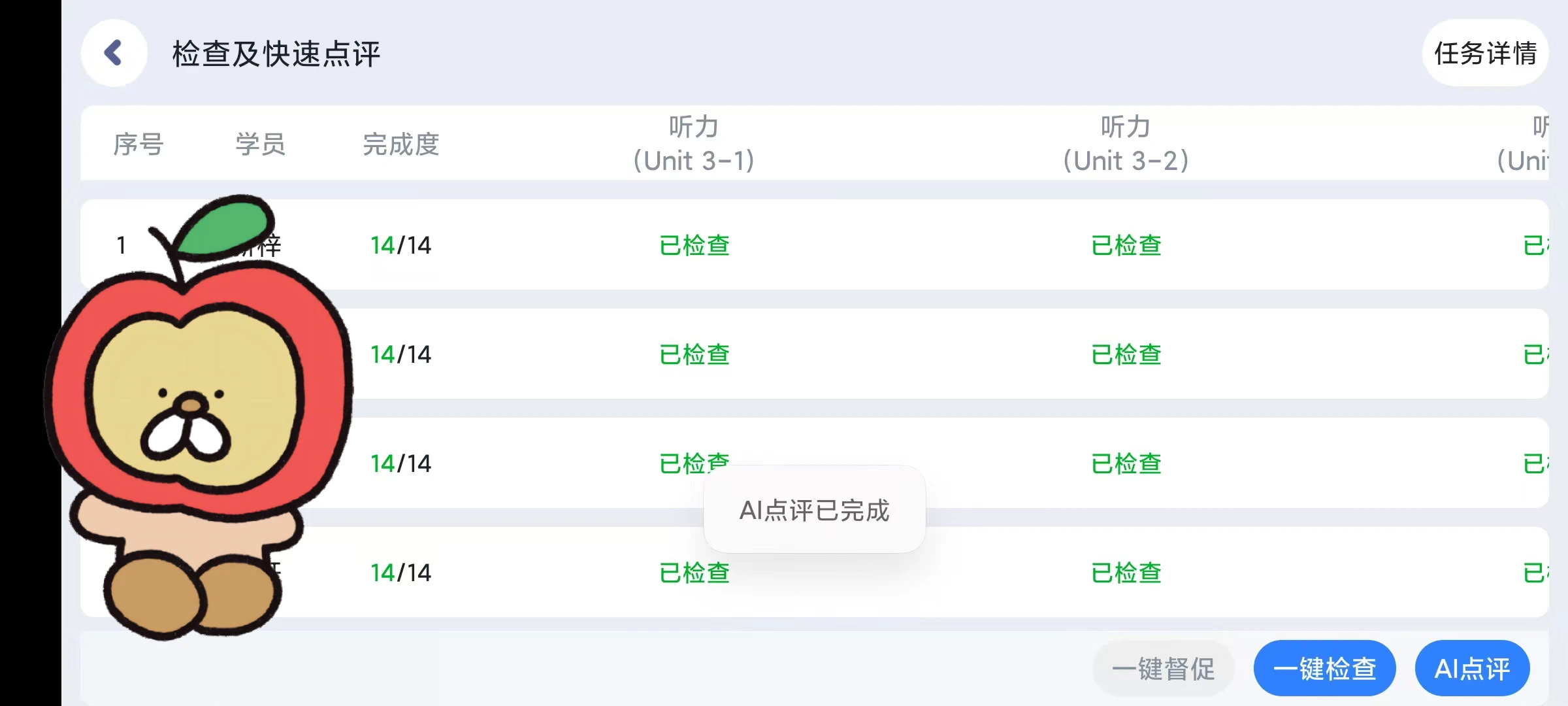Screen dimensions: 1568x706
Task: Open third row Unit 3-2 已检查 status
Action: [x=1126, y=464]
